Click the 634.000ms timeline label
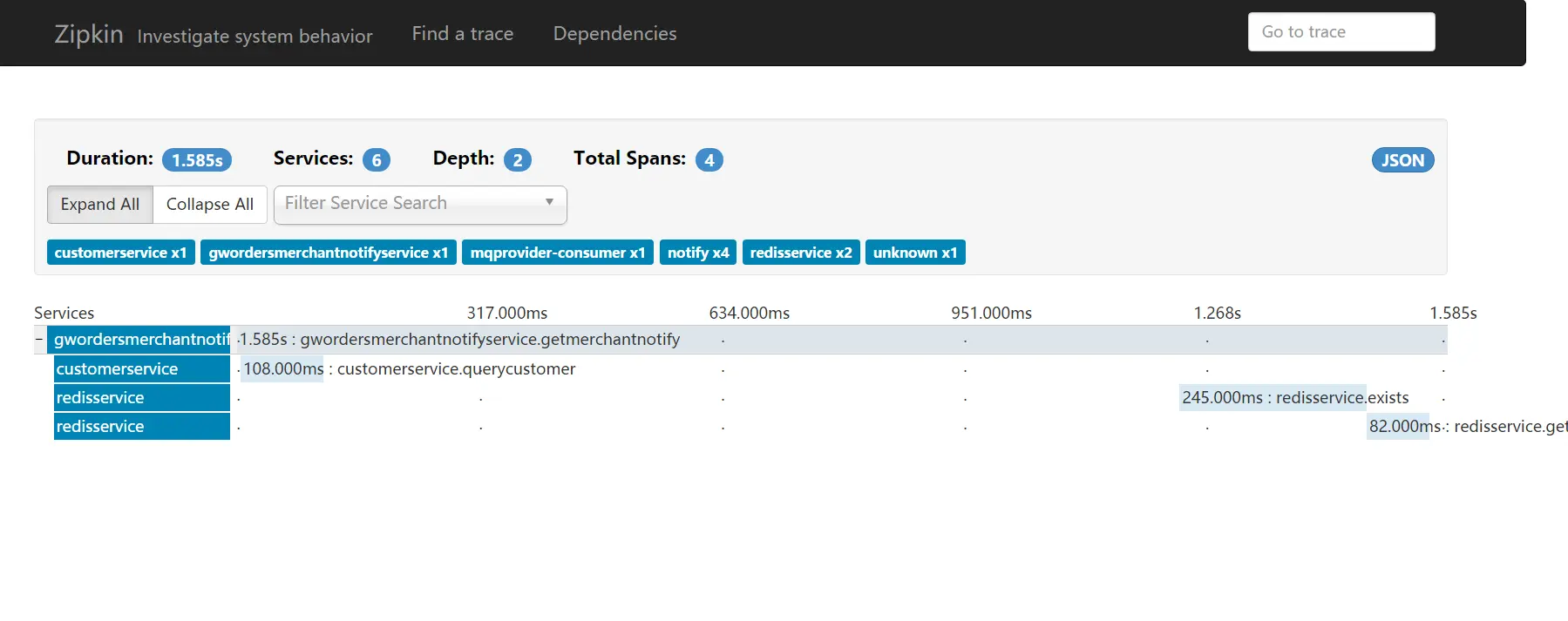Screen dimensions: 1568x621 [750, 314]
